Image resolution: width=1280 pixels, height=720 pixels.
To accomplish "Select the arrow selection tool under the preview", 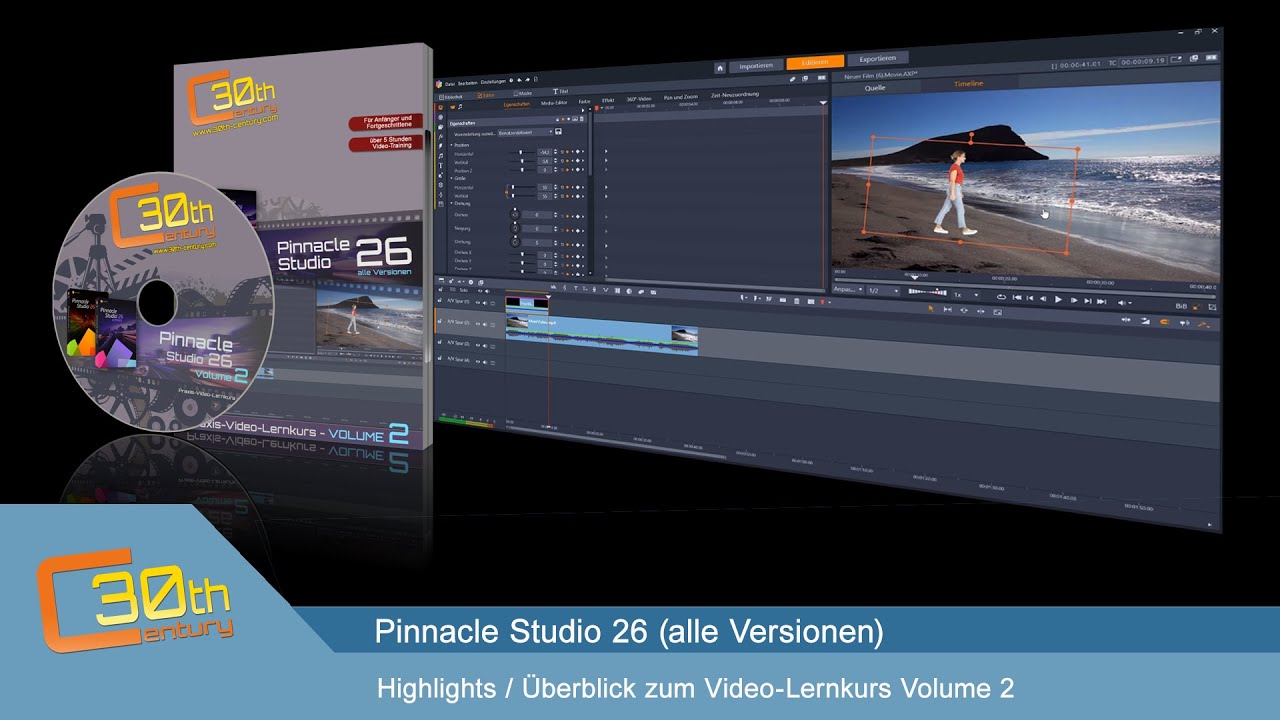I will [x=931, y=309].
